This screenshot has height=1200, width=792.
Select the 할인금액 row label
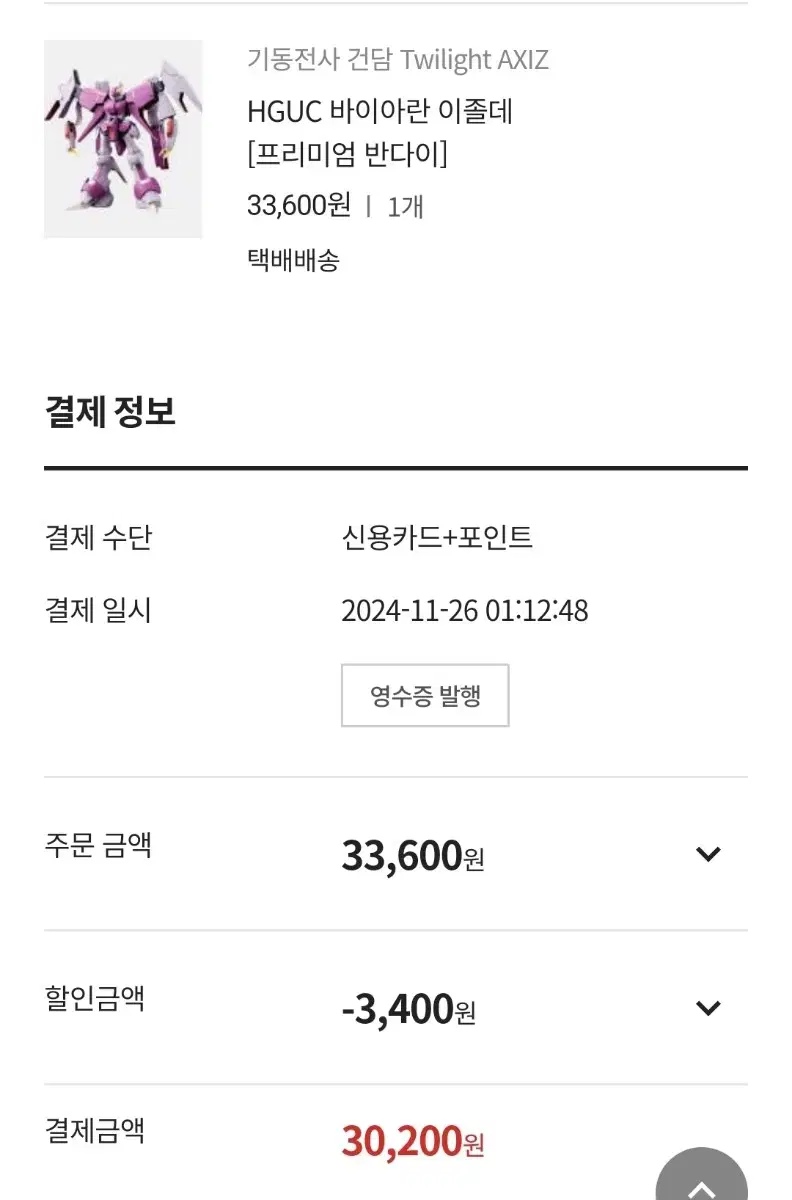(x=95, y=998)
